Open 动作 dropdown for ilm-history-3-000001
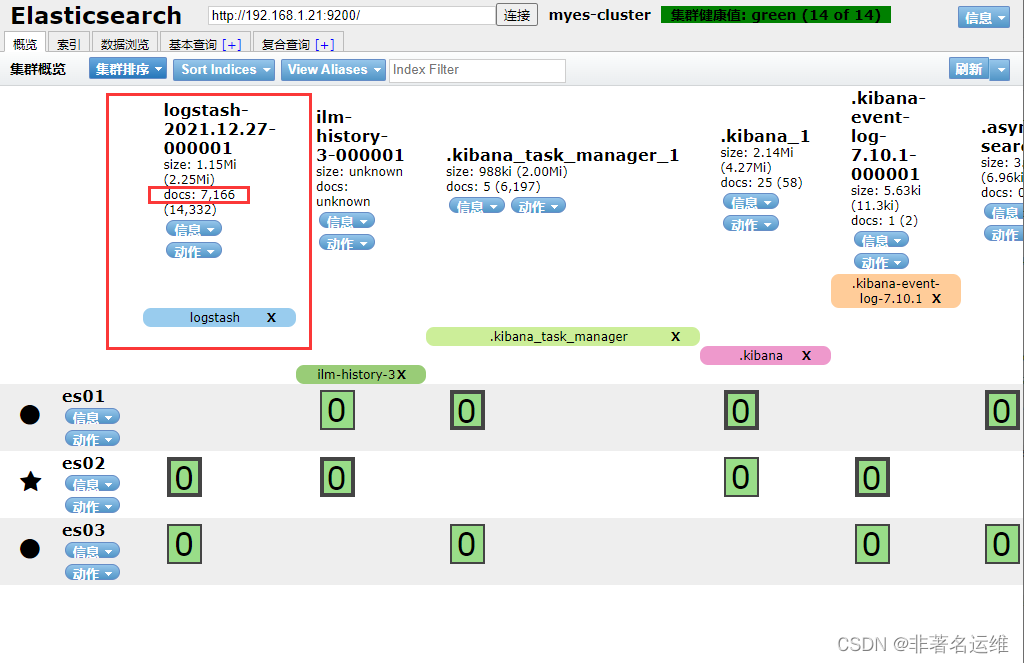The height and width of the screenshot is (663, 1024). 347,244
